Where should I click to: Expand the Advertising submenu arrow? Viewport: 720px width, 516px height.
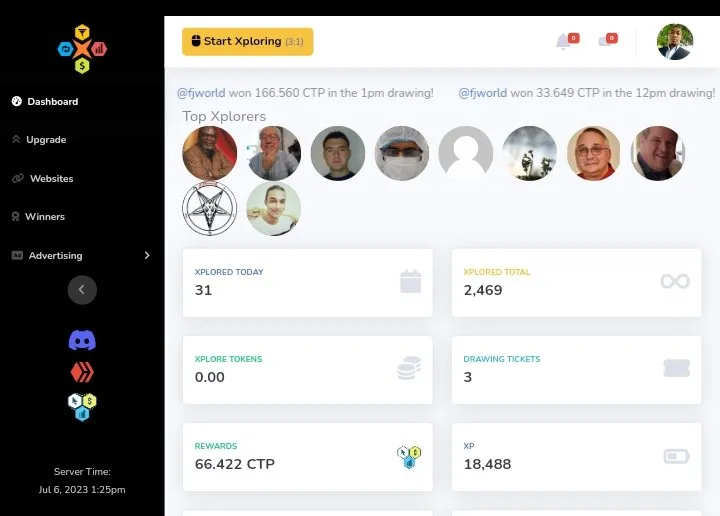(147, 255)
